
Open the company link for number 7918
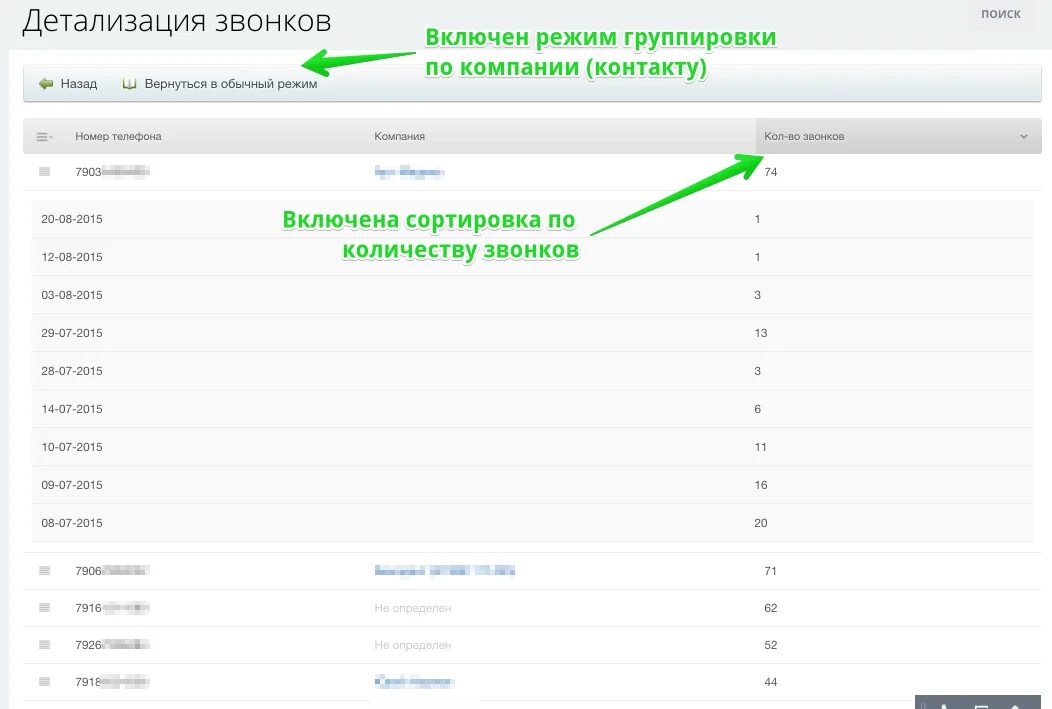(414, 682)
